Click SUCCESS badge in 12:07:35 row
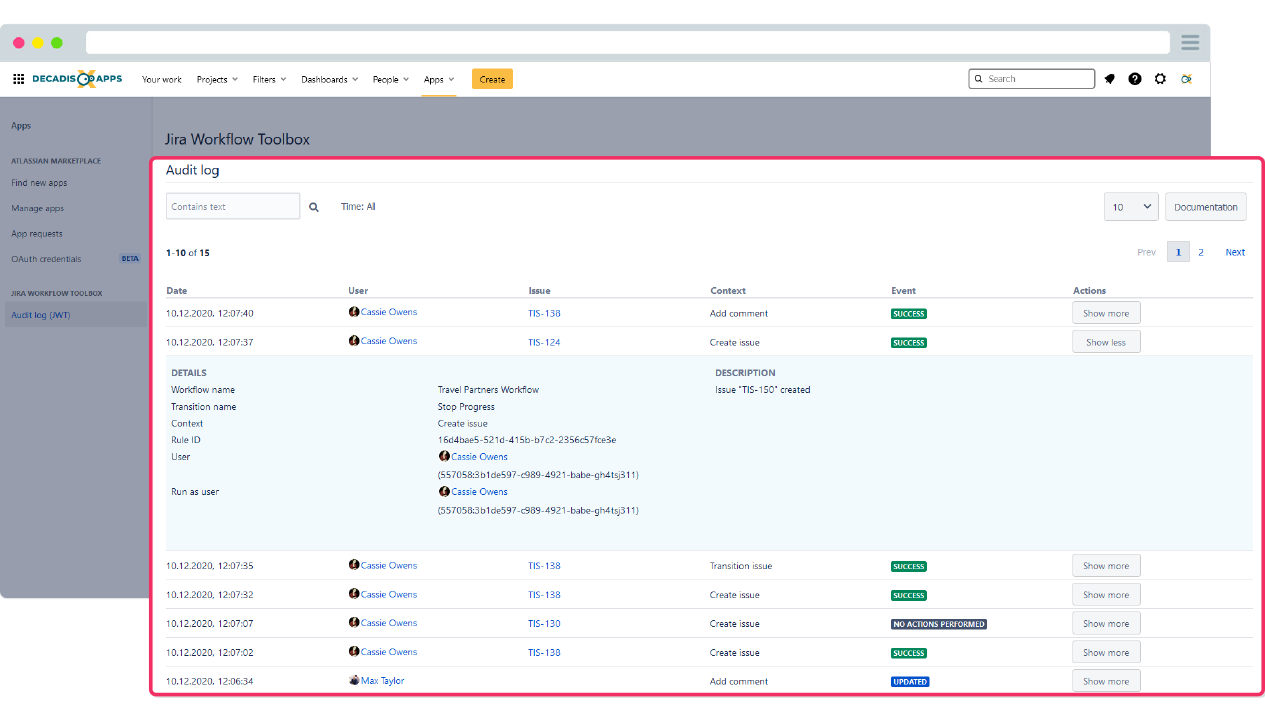This screenshot has height=720, width=1265. point(909,566)
